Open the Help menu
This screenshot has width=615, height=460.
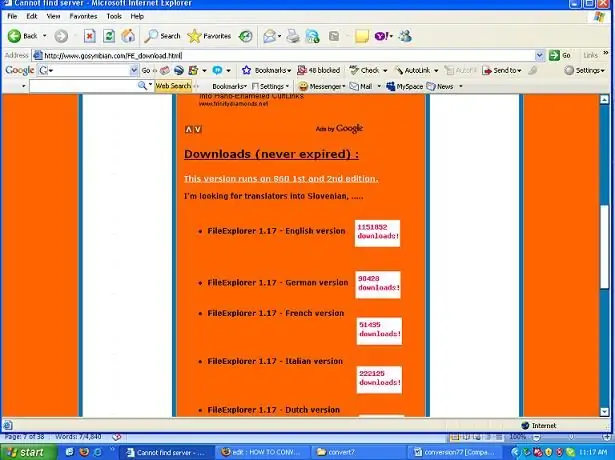(137, 16)
